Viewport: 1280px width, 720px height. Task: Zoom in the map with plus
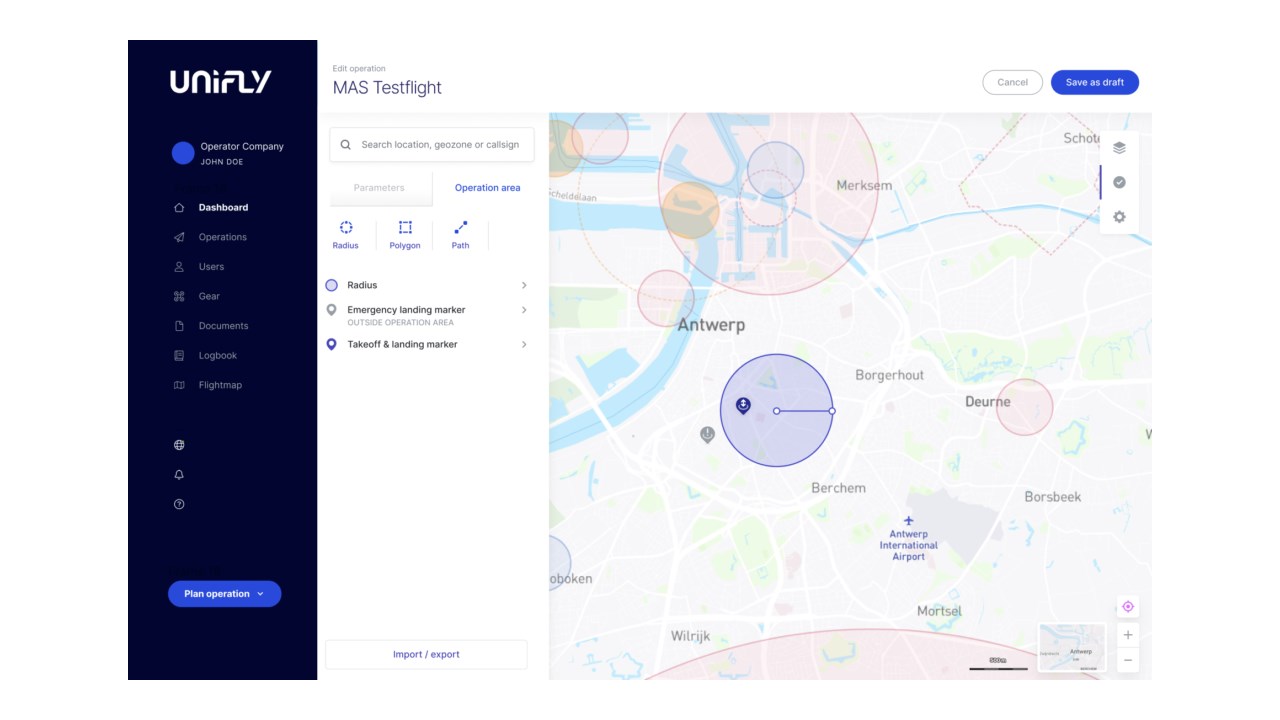(x=1128, y=635)
